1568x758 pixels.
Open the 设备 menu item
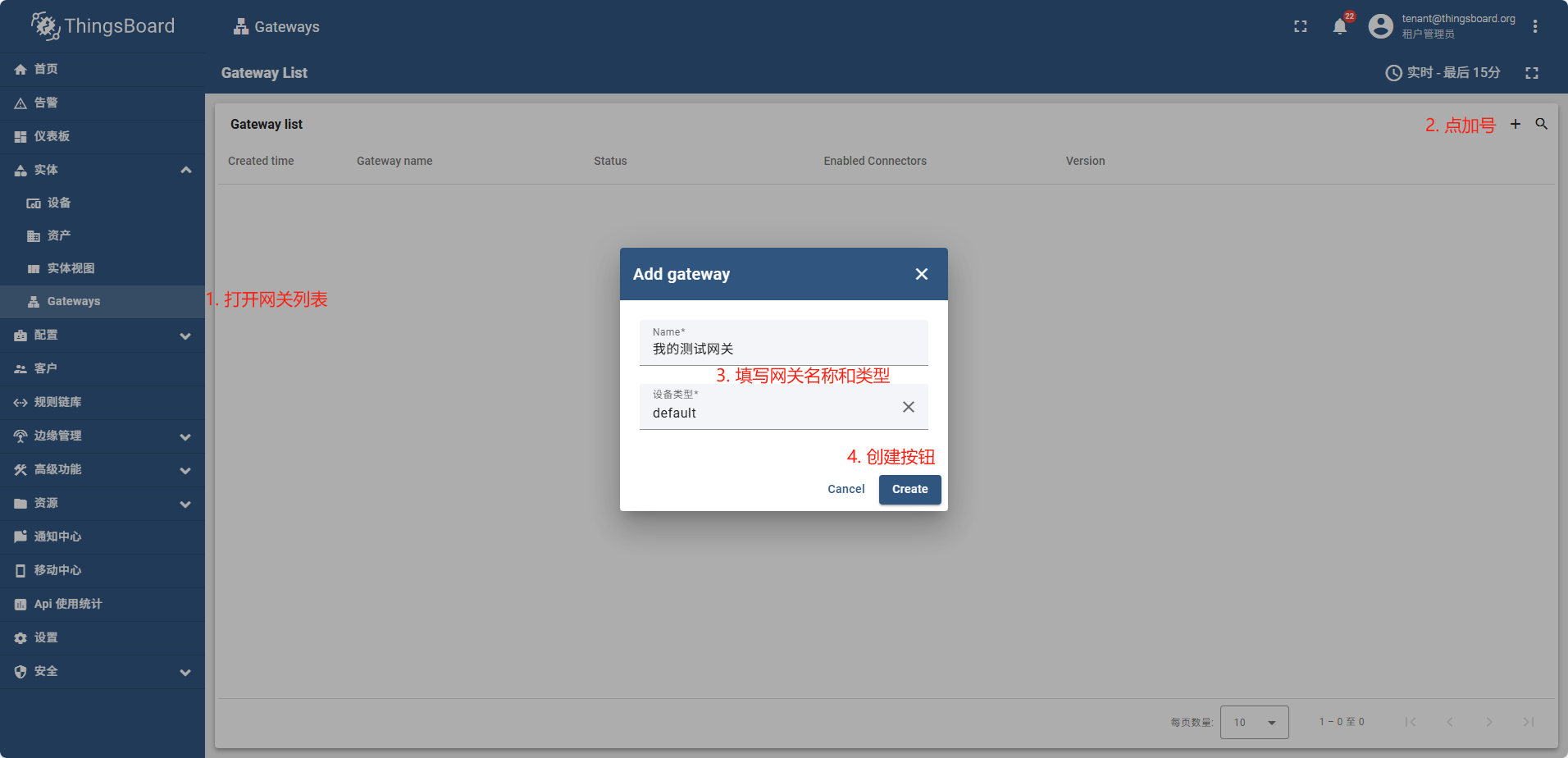pyautogui.click(x=59, y=203)
